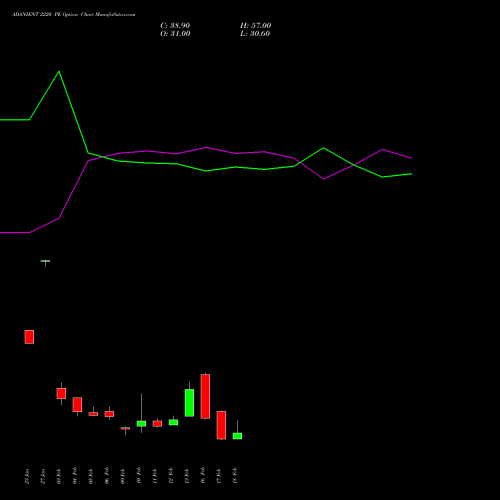Click the red candle for 02 Feb
This screenshot has height=500, width=500.
pyautogui.click(x=61, y=393)
